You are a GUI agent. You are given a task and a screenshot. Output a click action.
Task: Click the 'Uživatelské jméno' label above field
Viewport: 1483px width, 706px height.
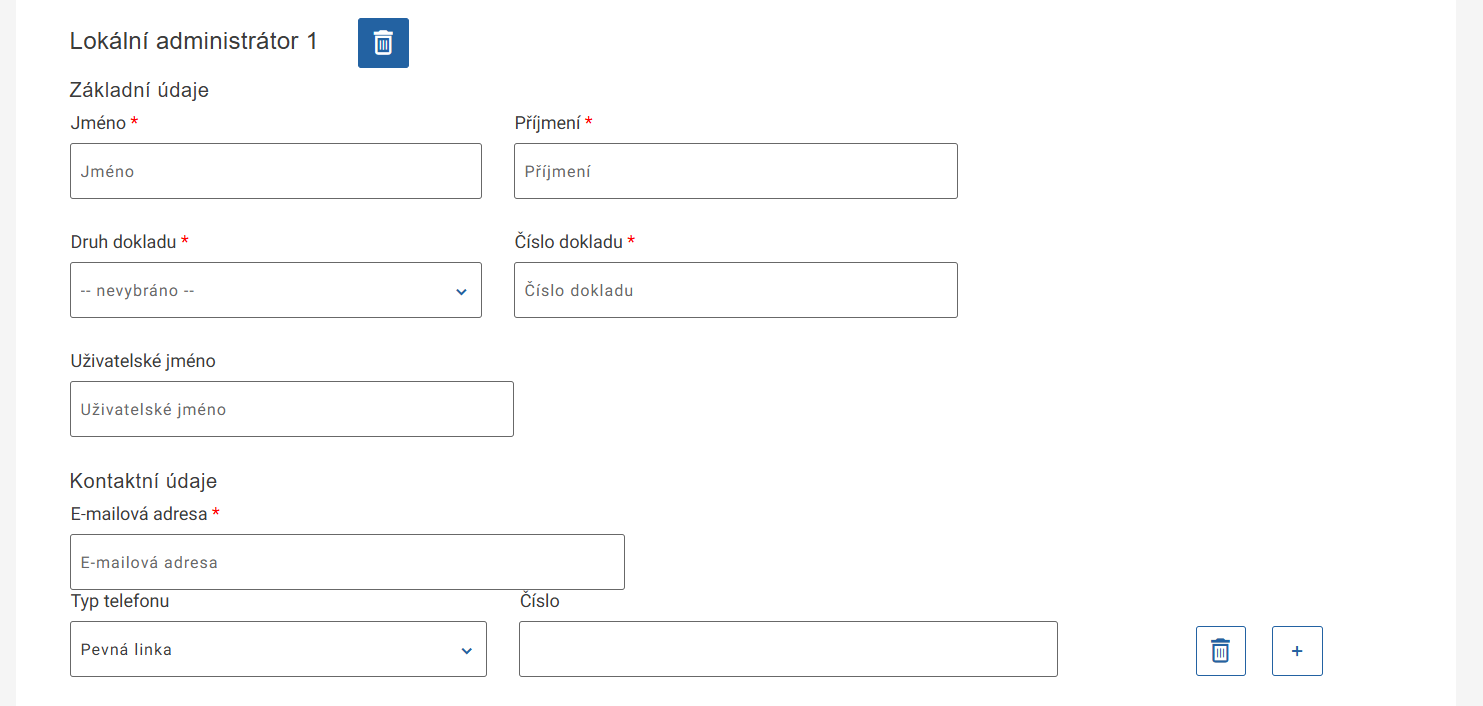click(x=143, y=361)
